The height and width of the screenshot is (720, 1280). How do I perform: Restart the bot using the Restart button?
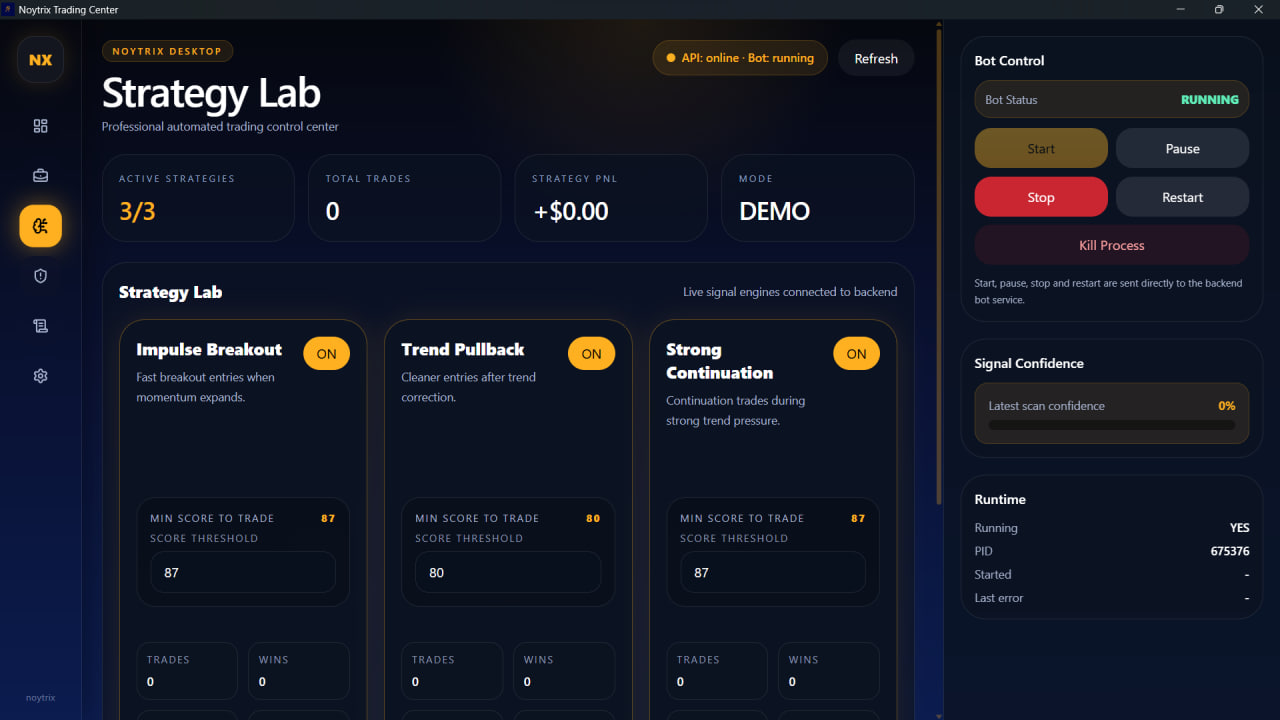point(1182,197)
